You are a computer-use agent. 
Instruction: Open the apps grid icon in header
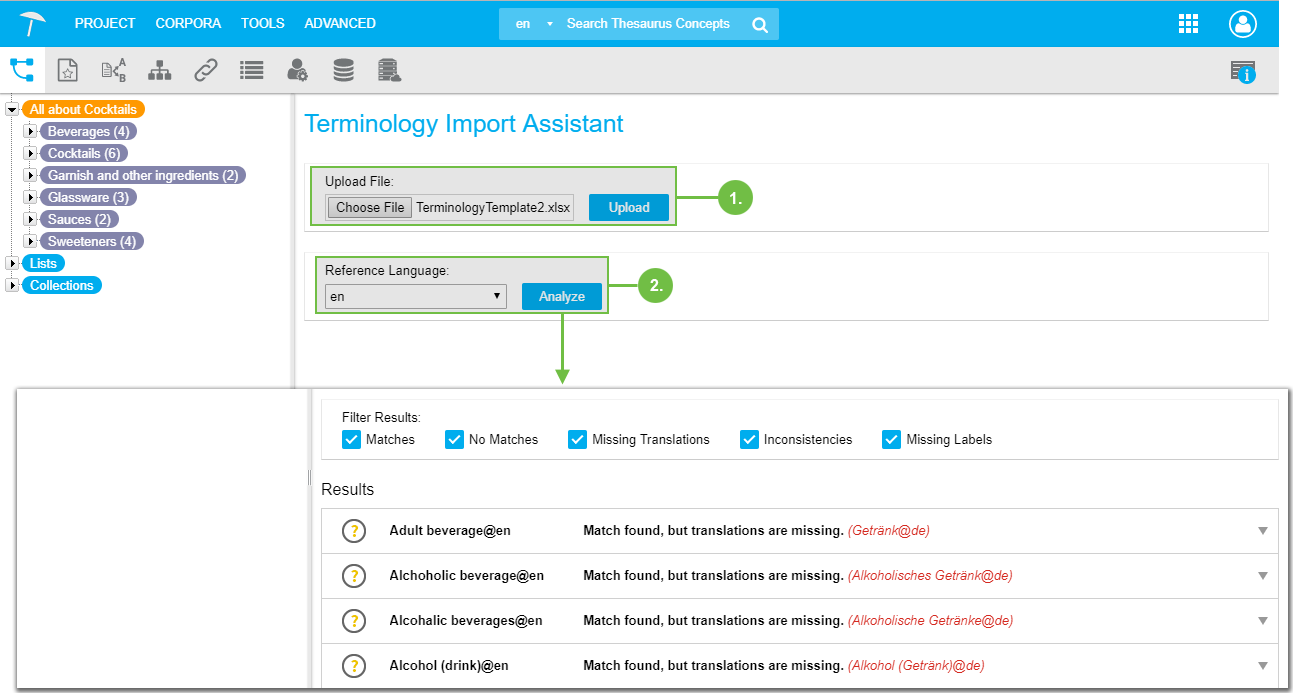[x=1189, y=24]
